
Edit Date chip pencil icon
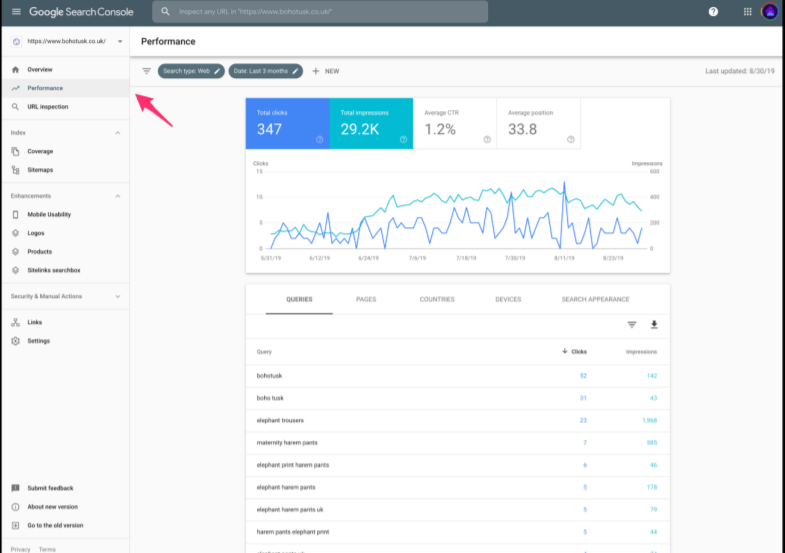pyautogui.click(x=295, y=71)
